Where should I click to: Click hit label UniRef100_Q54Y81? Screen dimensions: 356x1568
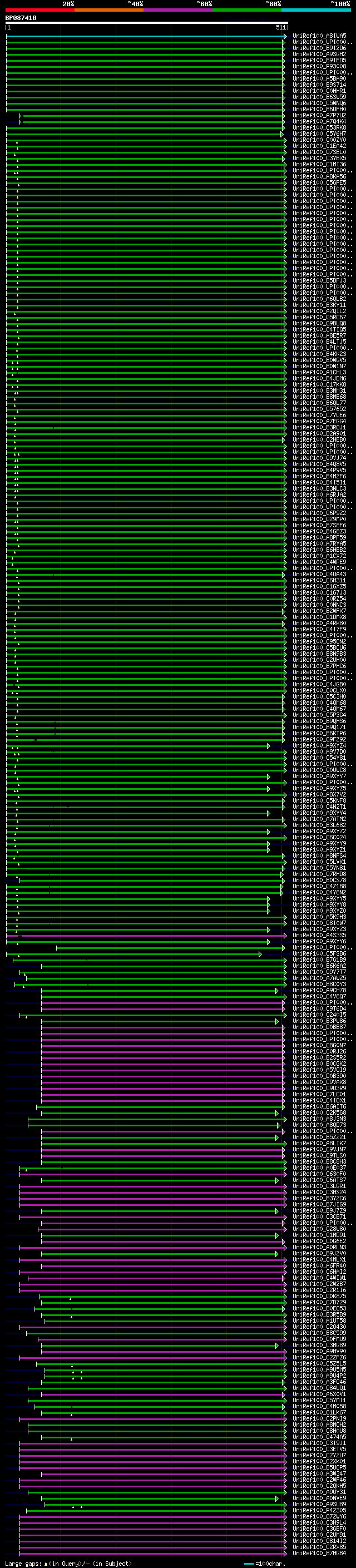pyautogui.click(x=319, y=758)
